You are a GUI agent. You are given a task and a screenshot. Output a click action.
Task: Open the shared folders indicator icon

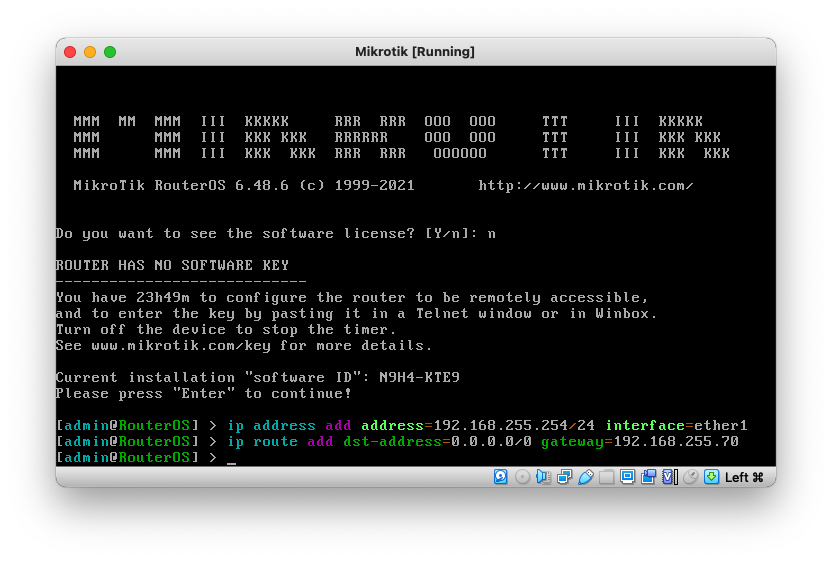pos(607,477)
